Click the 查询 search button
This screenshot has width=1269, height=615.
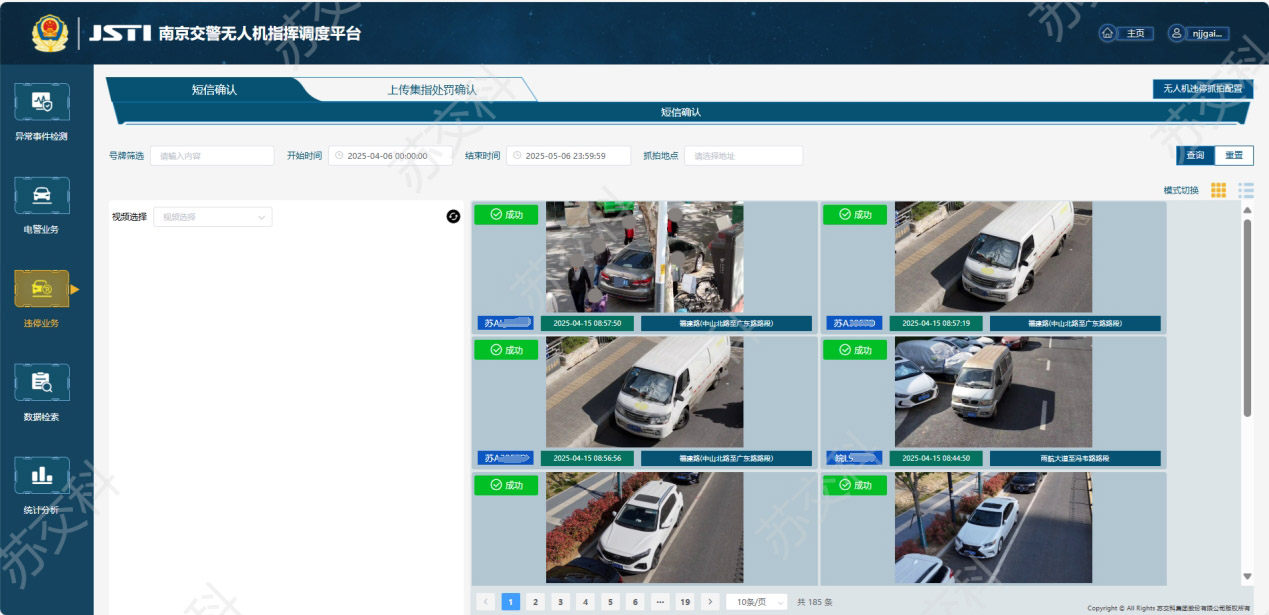pos(1195,156)
